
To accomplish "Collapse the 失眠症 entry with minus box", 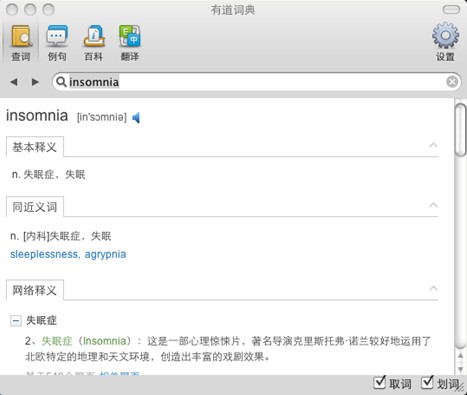I will click(16, 321).
